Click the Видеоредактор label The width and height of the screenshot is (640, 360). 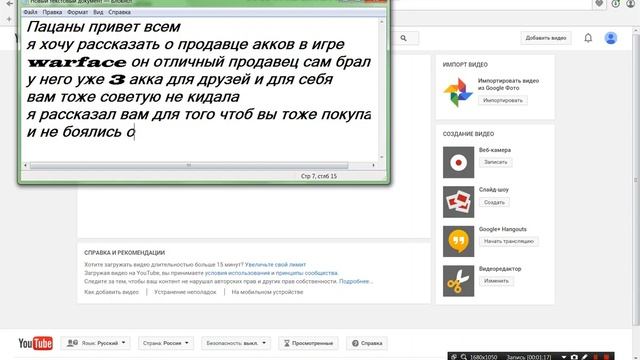tap(500, 269)
